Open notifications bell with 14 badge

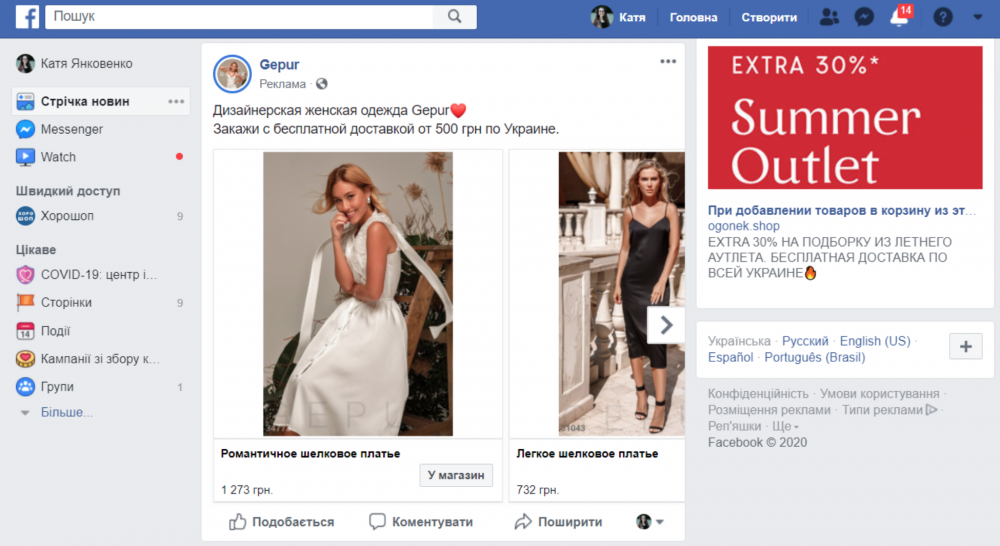pos(900,17)
